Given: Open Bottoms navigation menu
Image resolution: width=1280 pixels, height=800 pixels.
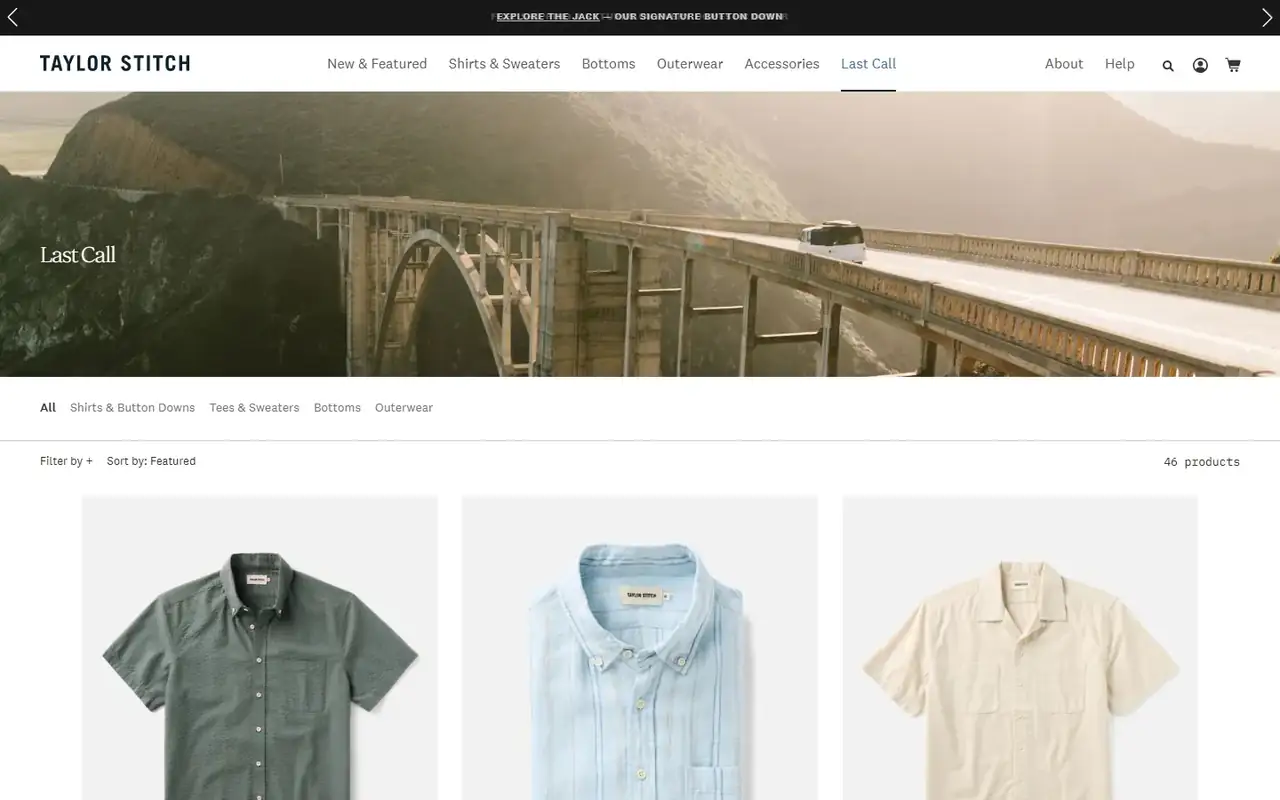Looking at the screenshot, I should click(608, 64).
